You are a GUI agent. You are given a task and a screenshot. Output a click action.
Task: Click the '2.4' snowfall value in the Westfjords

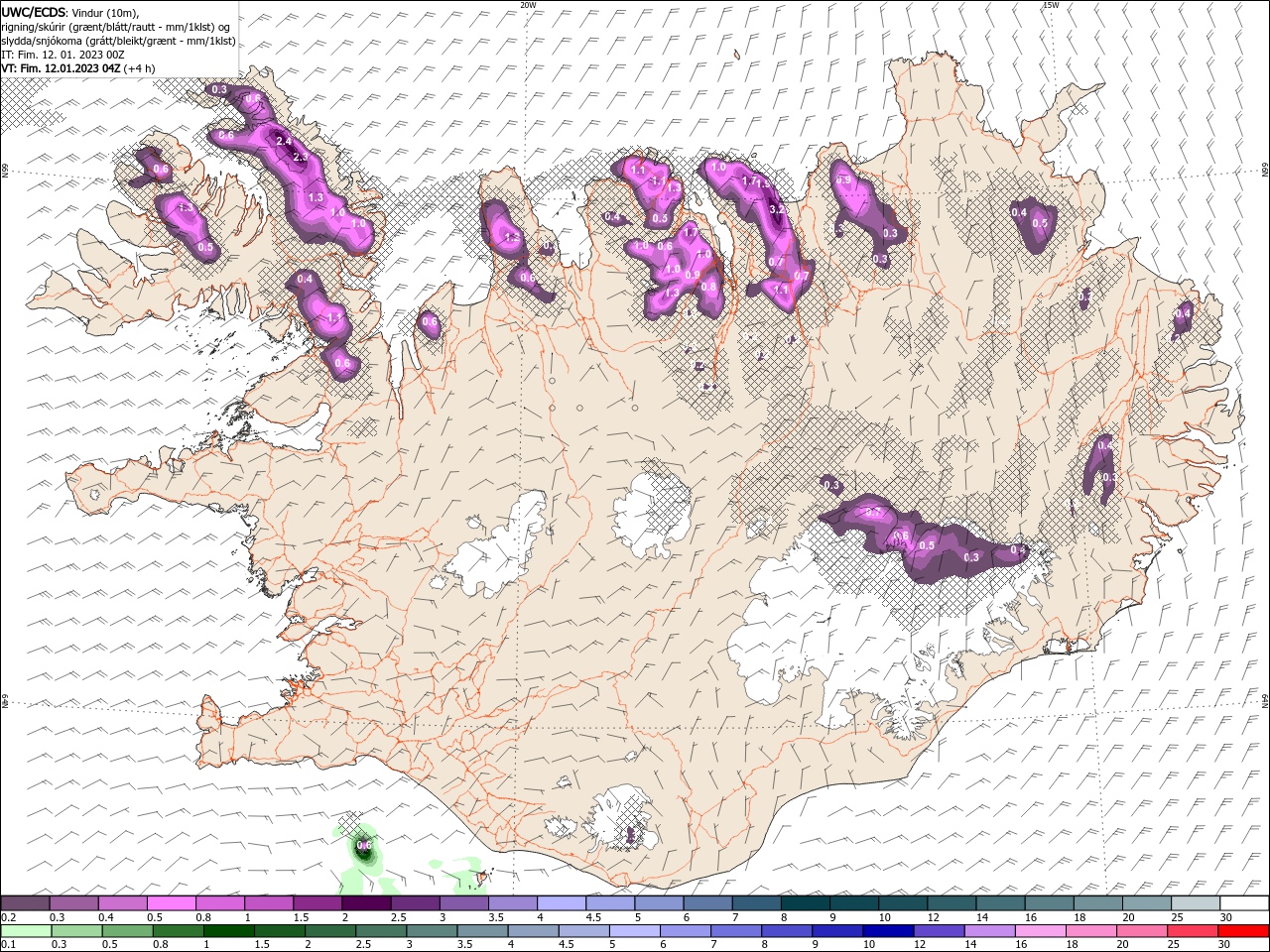tap(284, 141)
